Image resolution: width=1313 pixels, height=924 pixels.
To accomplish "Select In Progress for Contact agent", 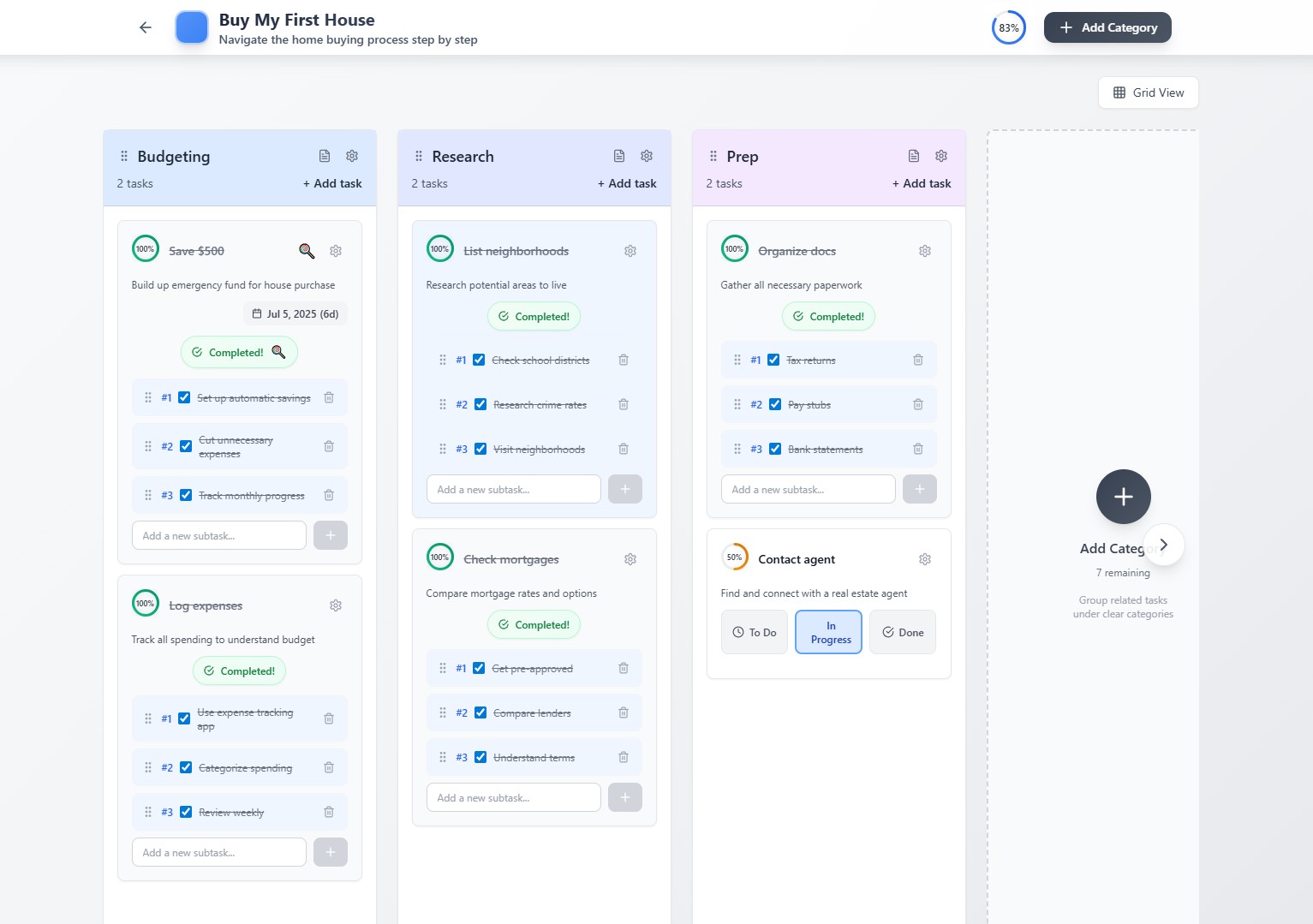I will [x=829, y=632].
